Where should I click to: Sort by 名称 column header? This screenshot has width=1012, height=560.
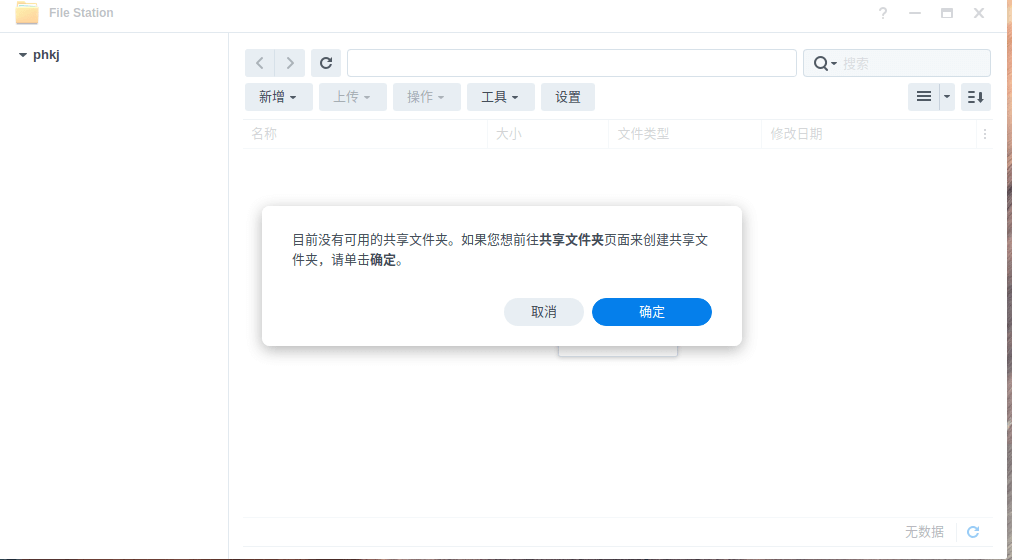pos(264,134)
